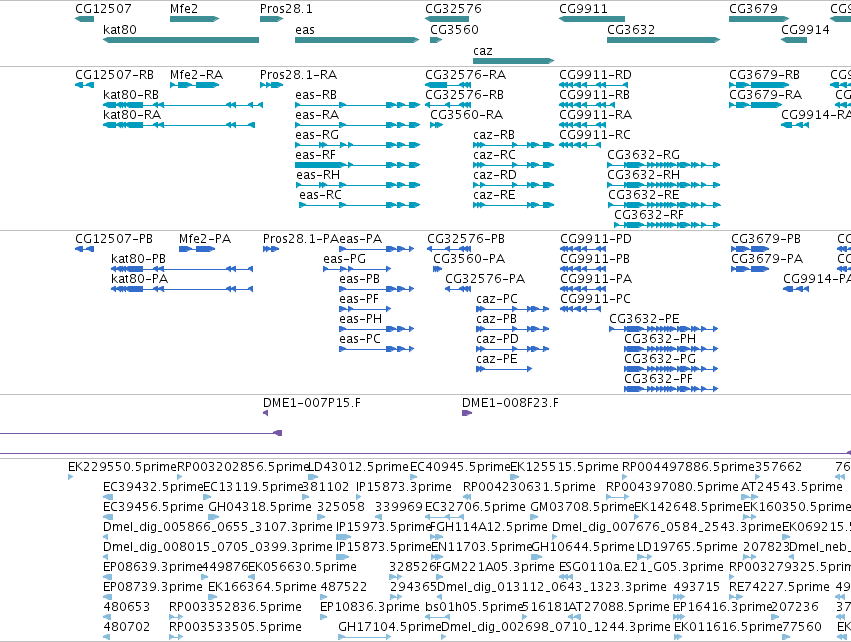The height and width of the screenshot is (642, 851).
Task: Select the CG3632-PE protein label
Action: [644, 319]
